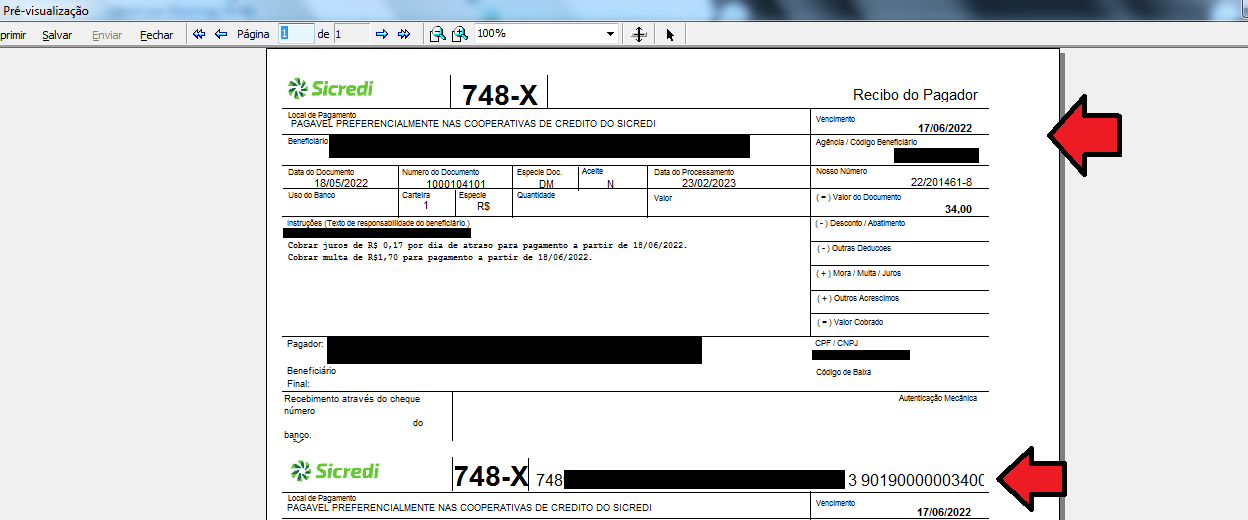Click the 'Valor Cobrado' label
Screen dimensions: 1248x520
(850, 322)
